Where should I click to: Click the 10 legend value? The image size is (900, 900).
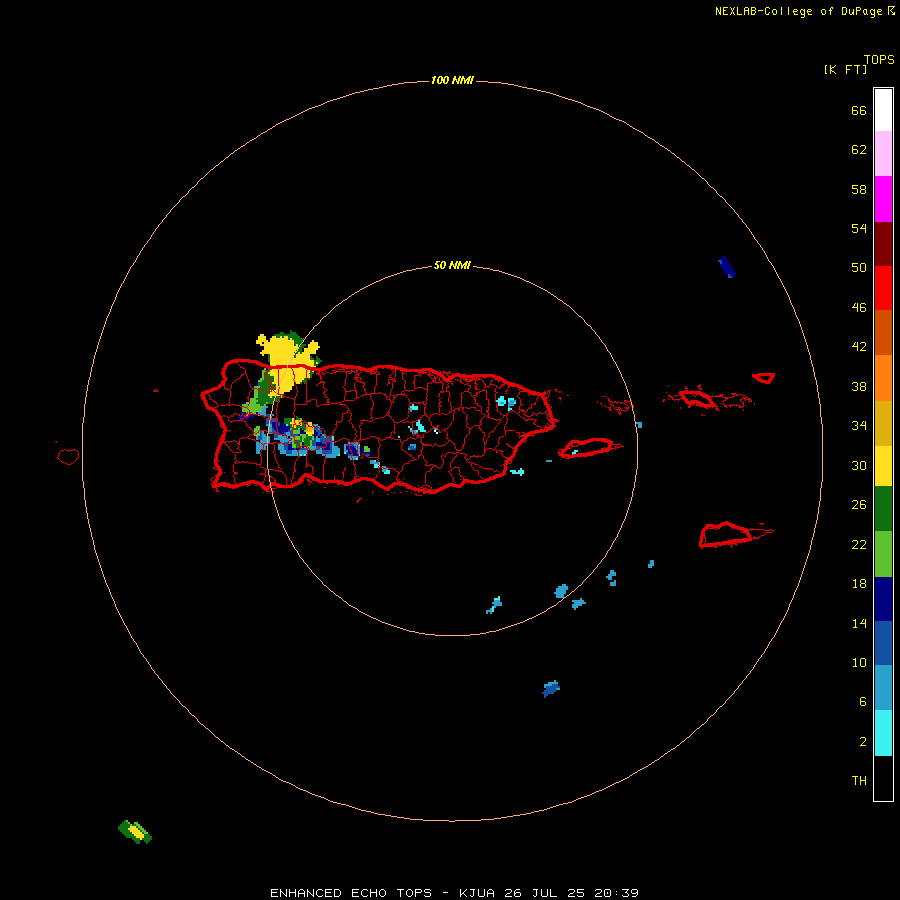859,662
